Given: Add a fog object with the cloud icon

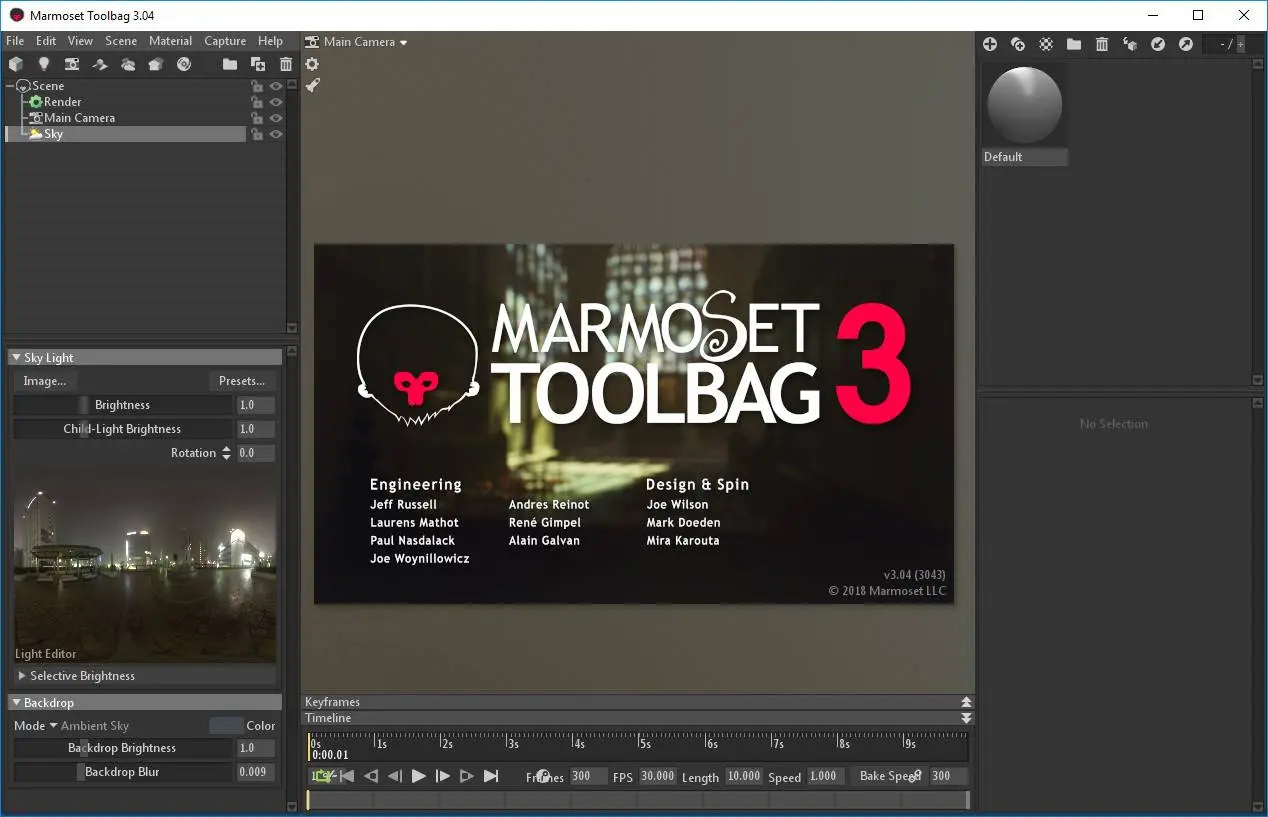Looking at the screenshot, I should pyautogui.click(x=128, y=64).
